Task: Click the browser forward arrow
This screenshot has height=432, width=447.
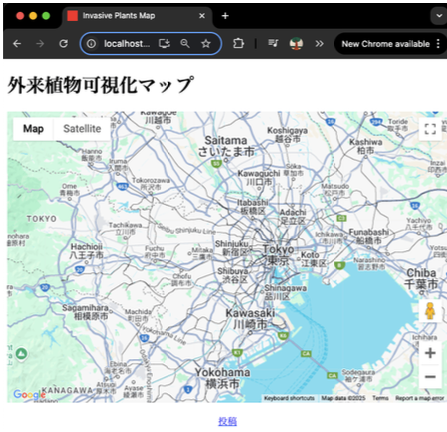Action: (x=40, y=44)
